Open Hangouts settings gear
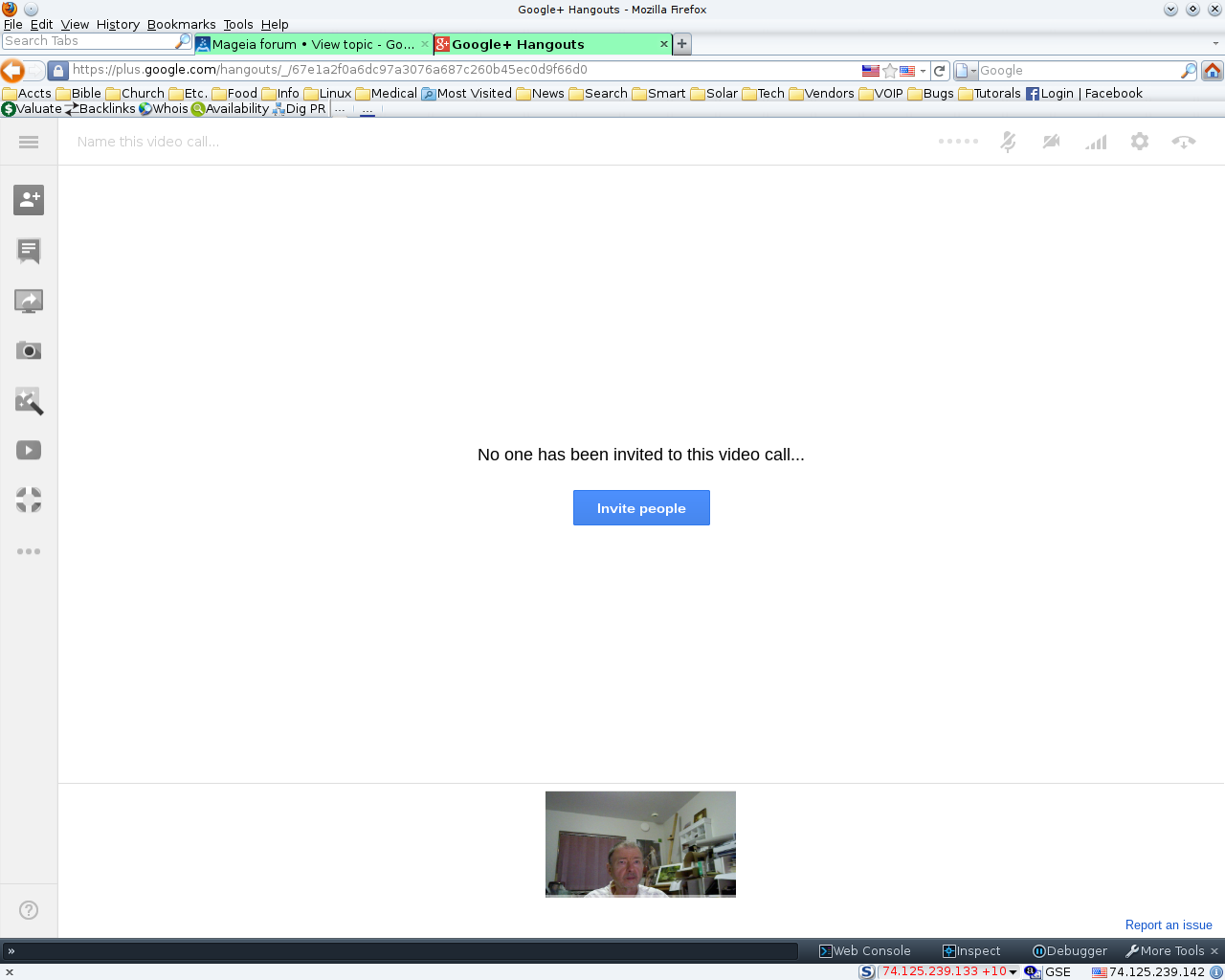 (x=1140, y=142)
